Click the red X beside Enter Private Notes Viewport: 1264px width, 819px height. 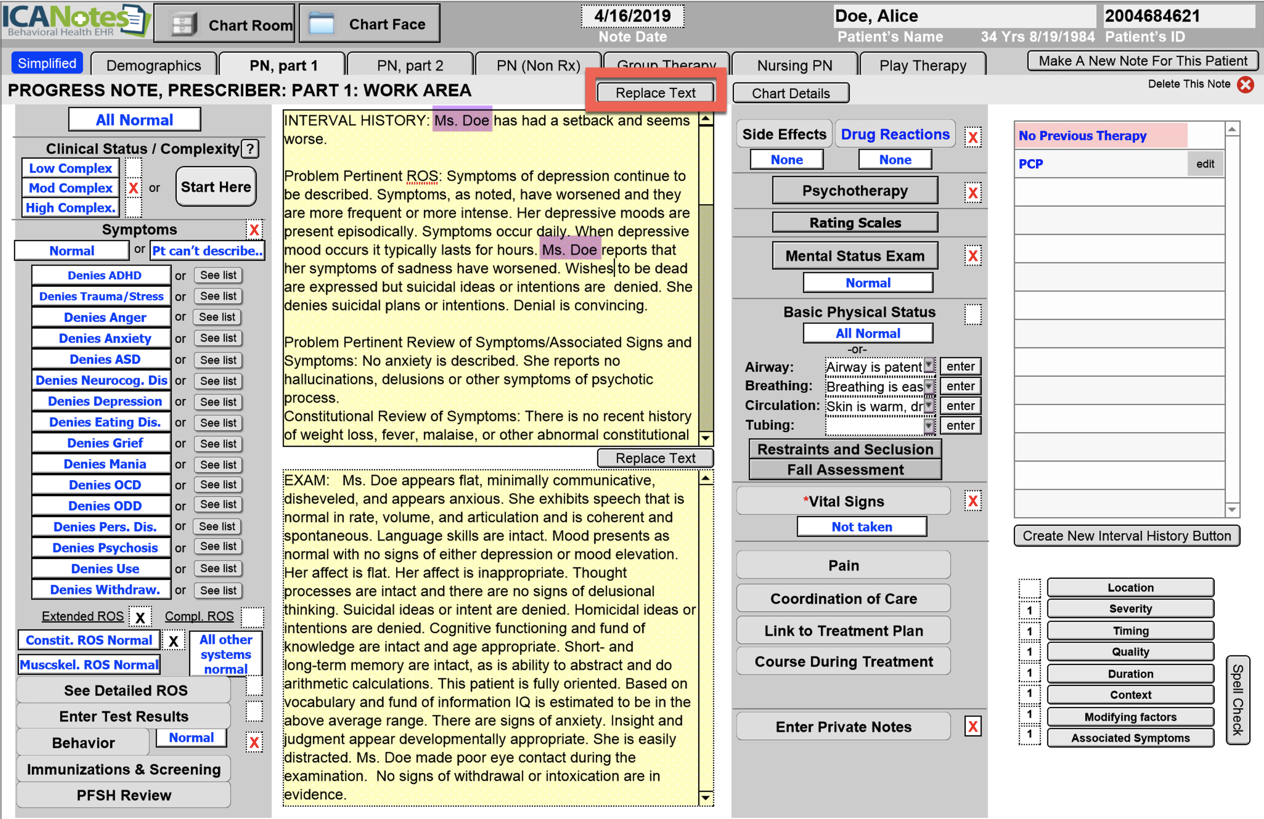click(x=972, y=727)
